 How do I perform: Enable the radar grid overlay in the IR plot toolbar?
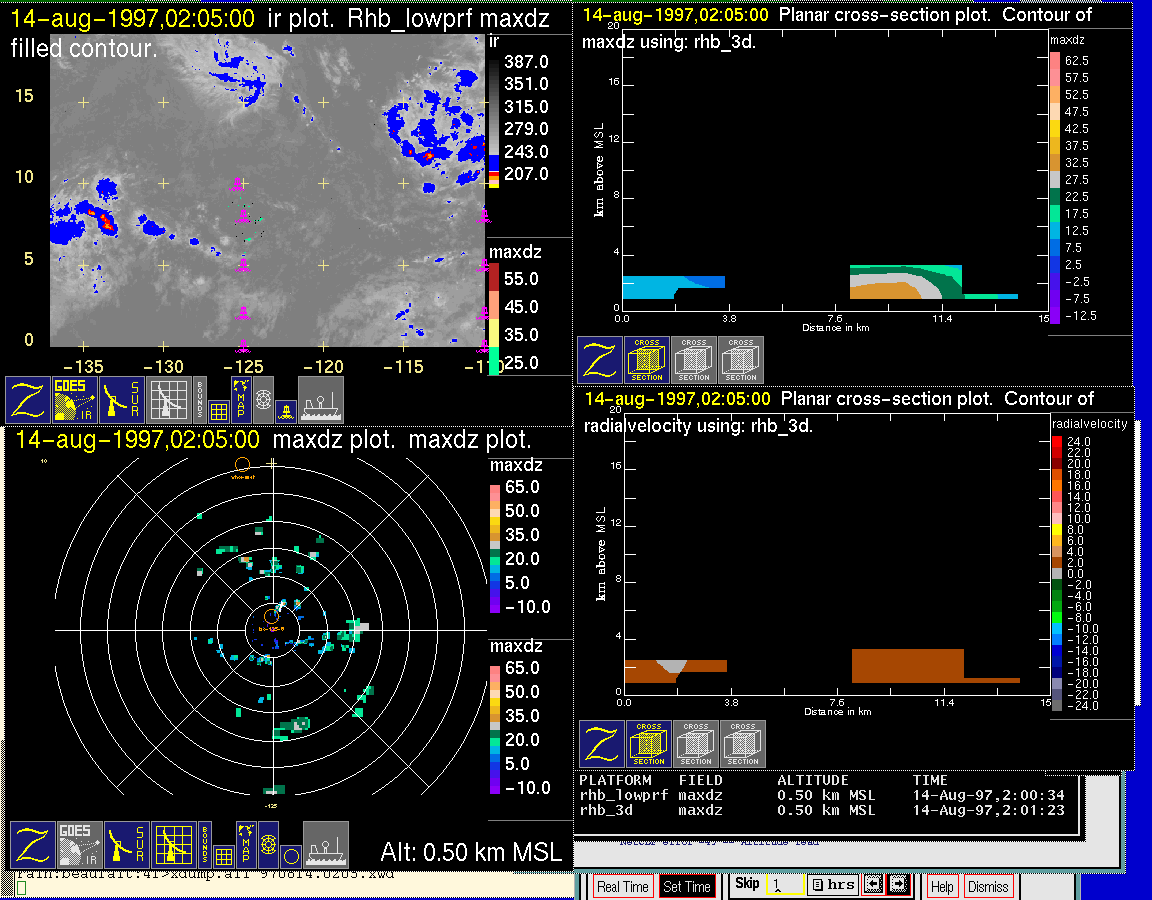click(x=169, y=400)
